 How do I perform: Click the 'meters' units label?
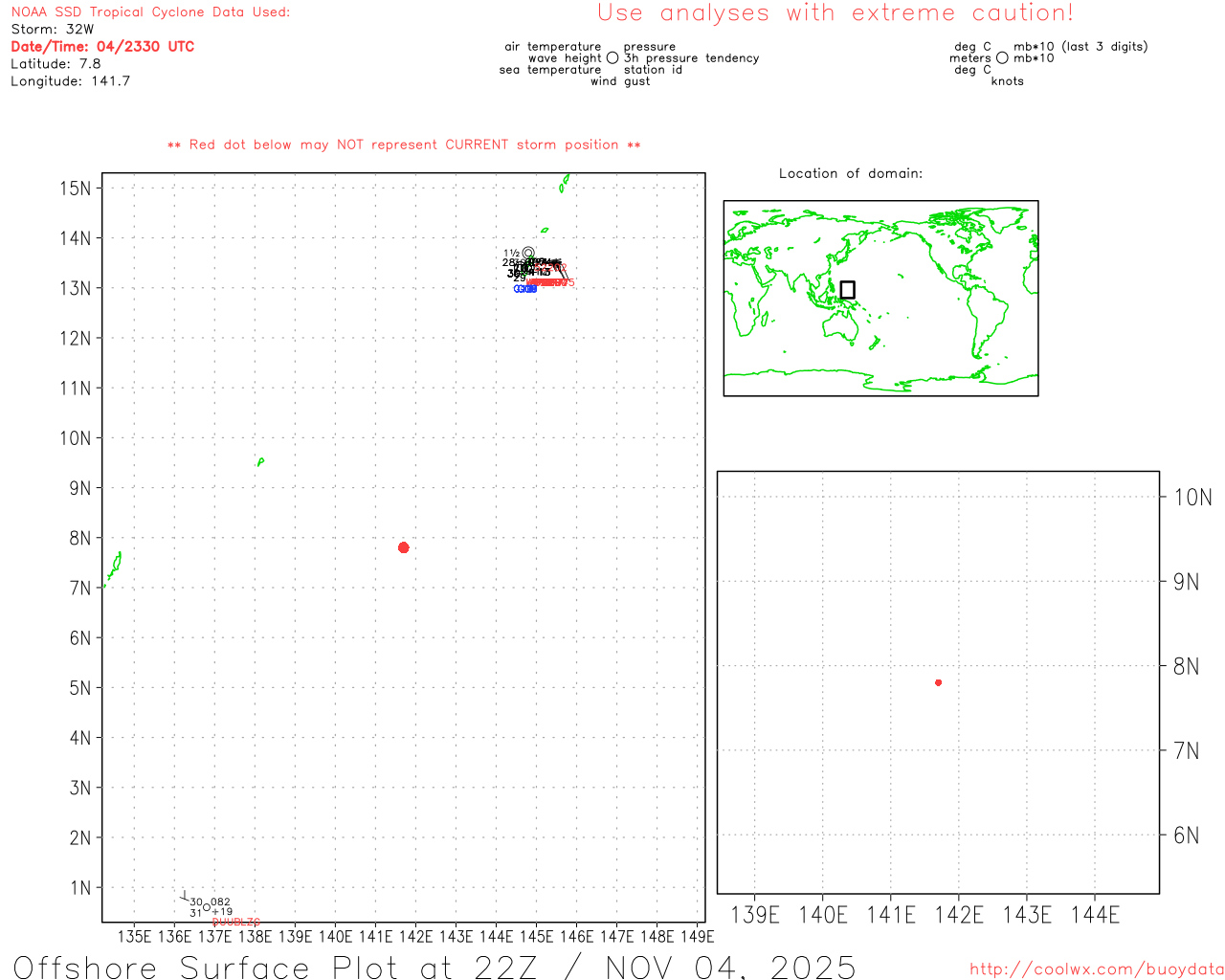pyautogui.click(x=970, y=58)
